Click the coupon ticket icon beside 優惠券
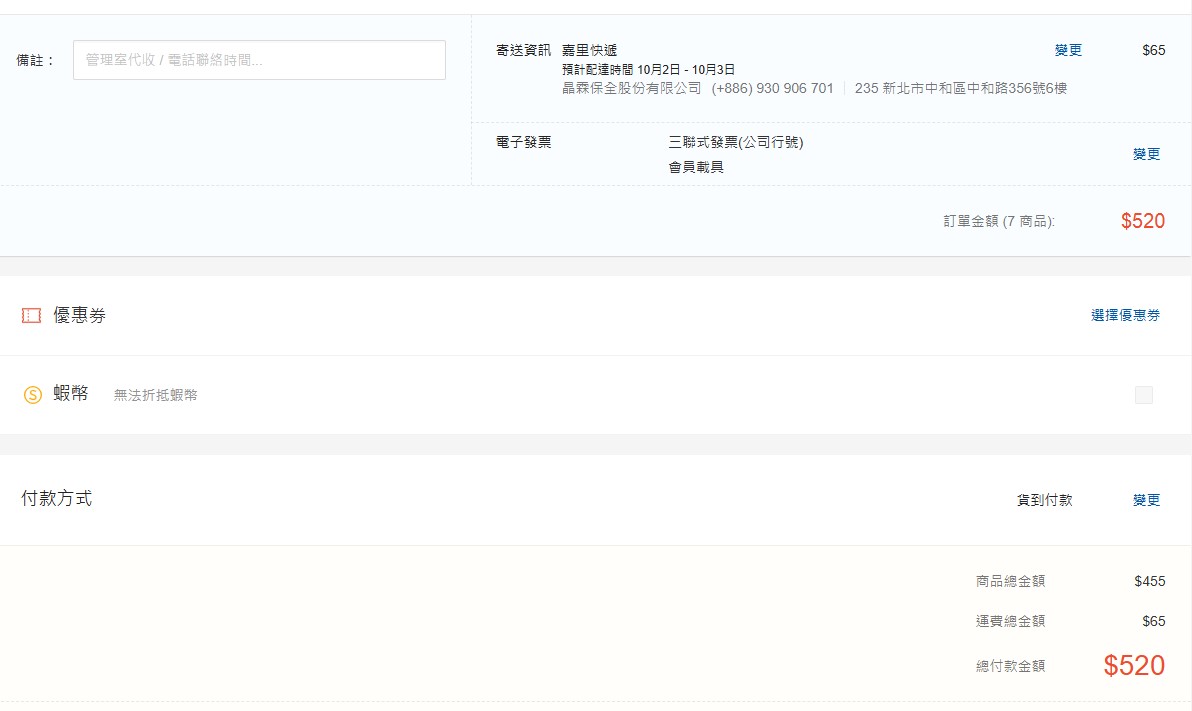 tap(31, 316)
